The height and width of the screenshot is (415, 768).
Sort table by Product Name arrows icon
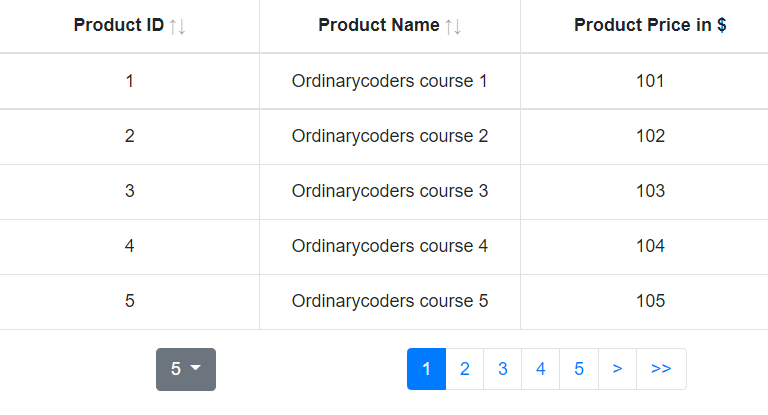click(x=453, y=26)
